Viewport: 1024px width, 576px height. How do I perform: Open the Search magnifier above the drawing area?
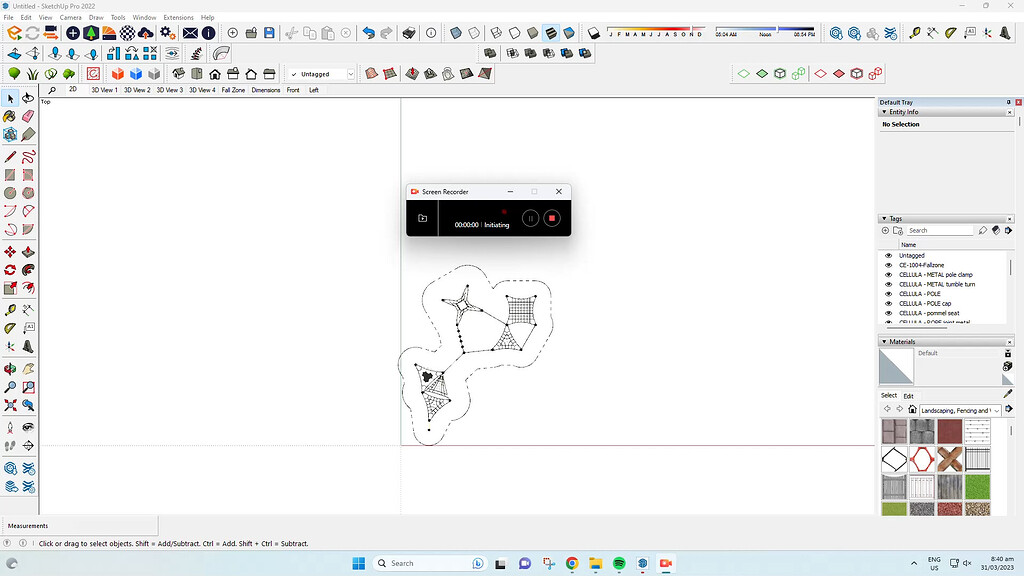(51, 90)
